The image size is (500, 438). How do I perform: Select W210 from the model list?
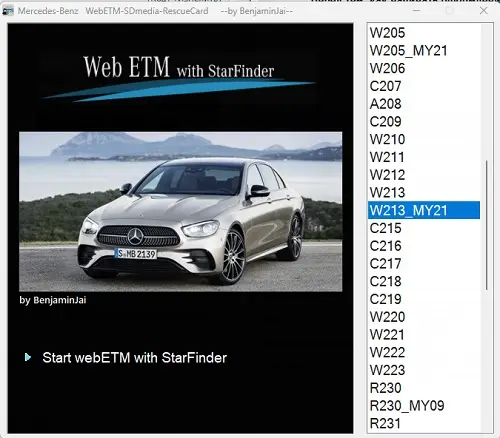(x=424, y=139)
